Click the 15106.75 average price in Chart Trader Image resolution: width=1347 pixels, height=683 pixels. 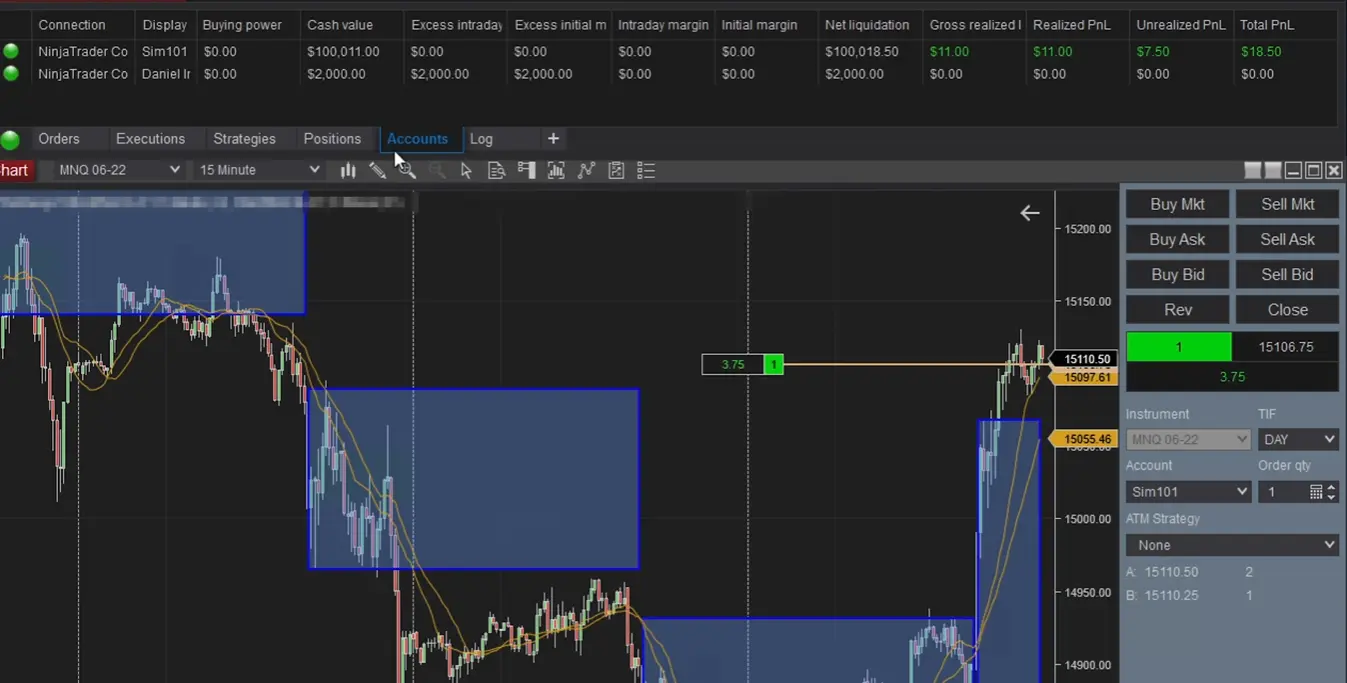1285,347
